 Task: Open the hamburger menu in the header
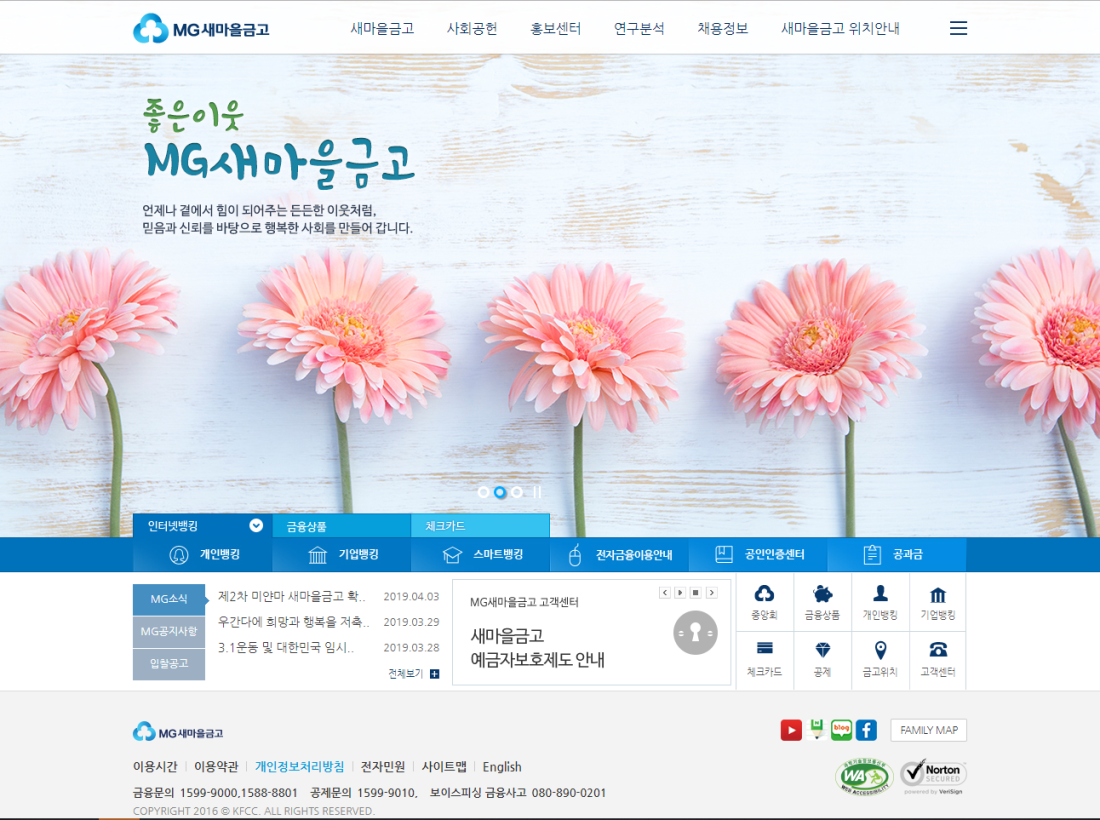pyautogui.click(x=958, y=28)
